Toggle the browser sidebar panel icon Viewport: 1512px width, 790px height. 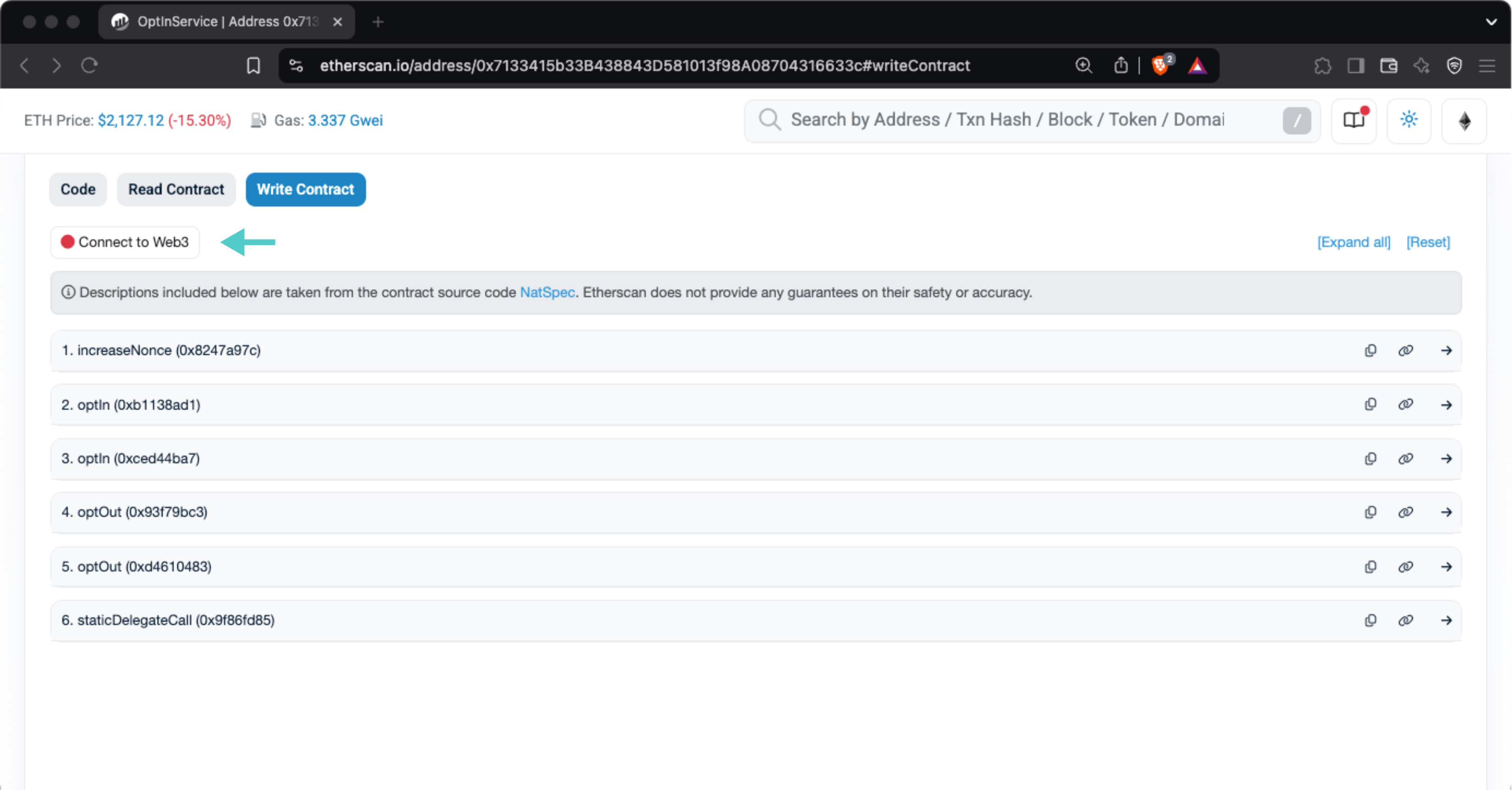click(x=1355, y=65)
